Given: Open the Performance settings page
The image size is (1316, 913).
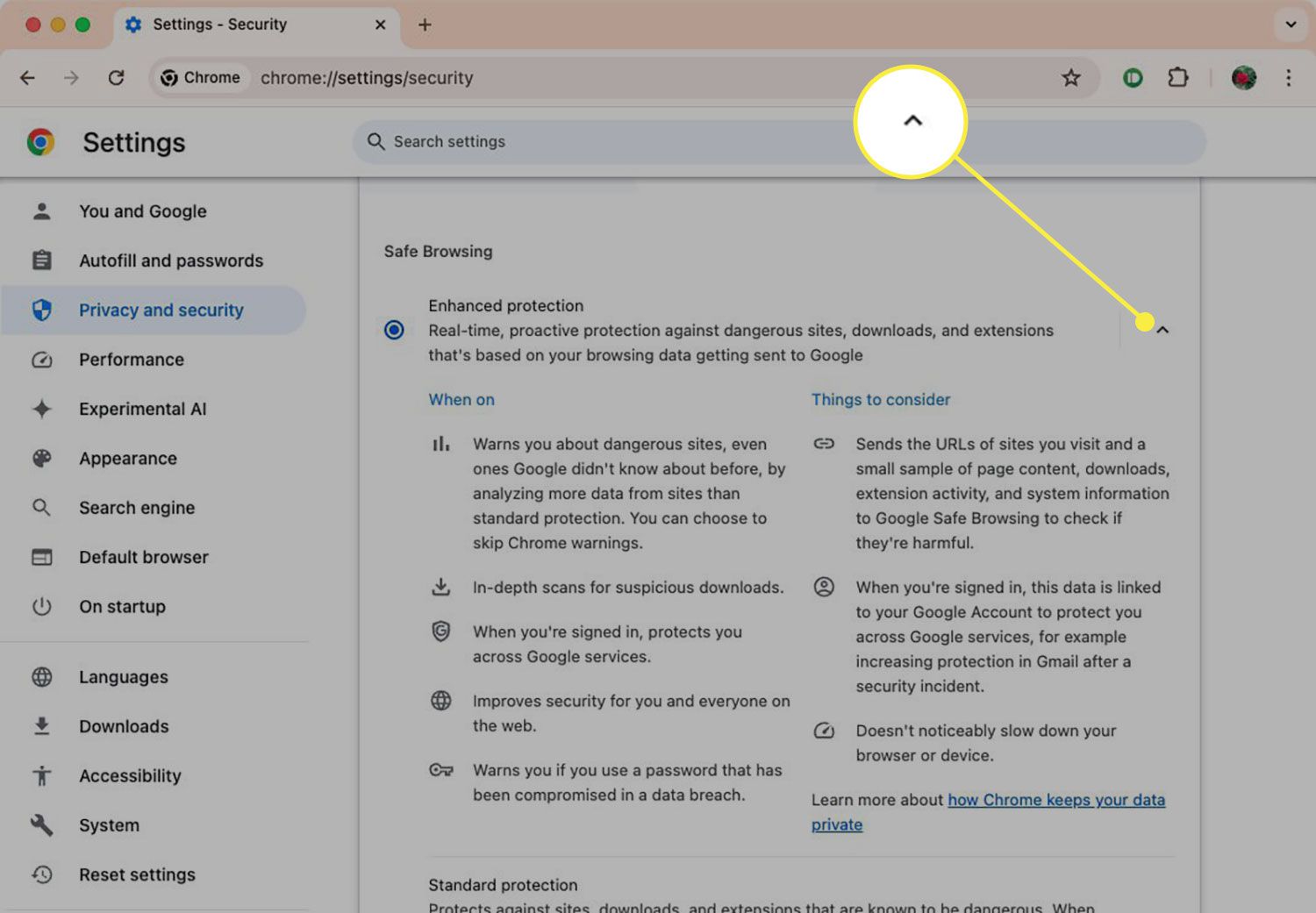Looking at the screenshot, I should click(x=131, y=360).
